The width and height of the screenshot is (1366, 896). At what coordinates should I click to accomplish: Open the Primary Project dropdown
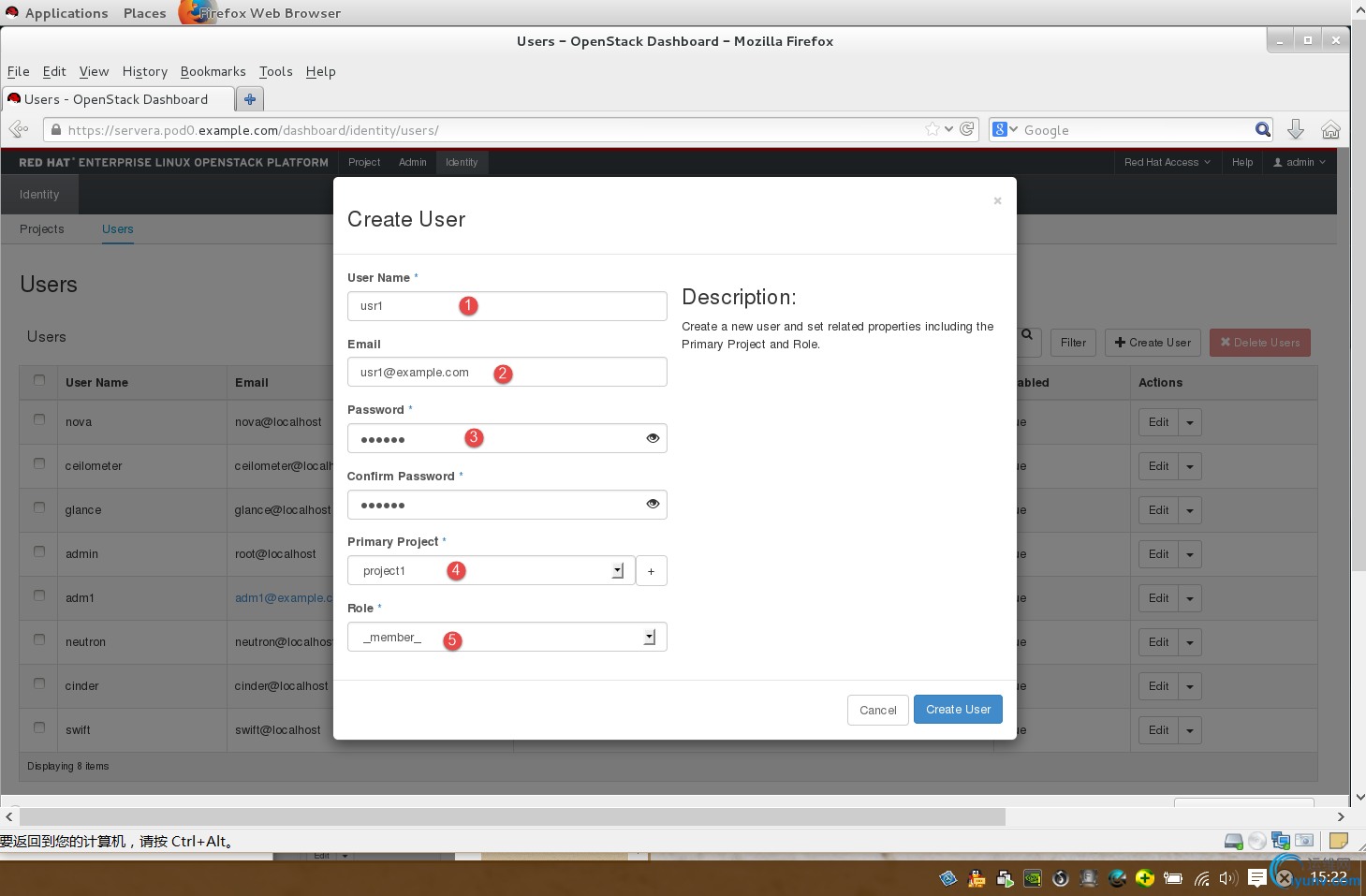pos(491,571)
